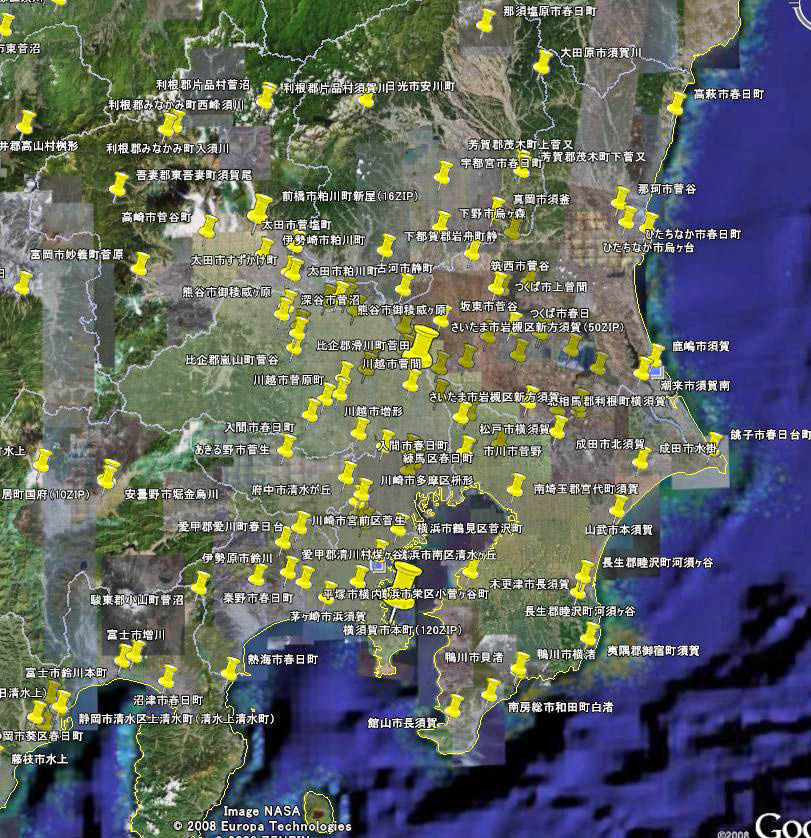The height and width of the screenshot is (838, 811).
Task: Click the pushpin beside 那須塩原市春日町
Action: tap(487, 20)
